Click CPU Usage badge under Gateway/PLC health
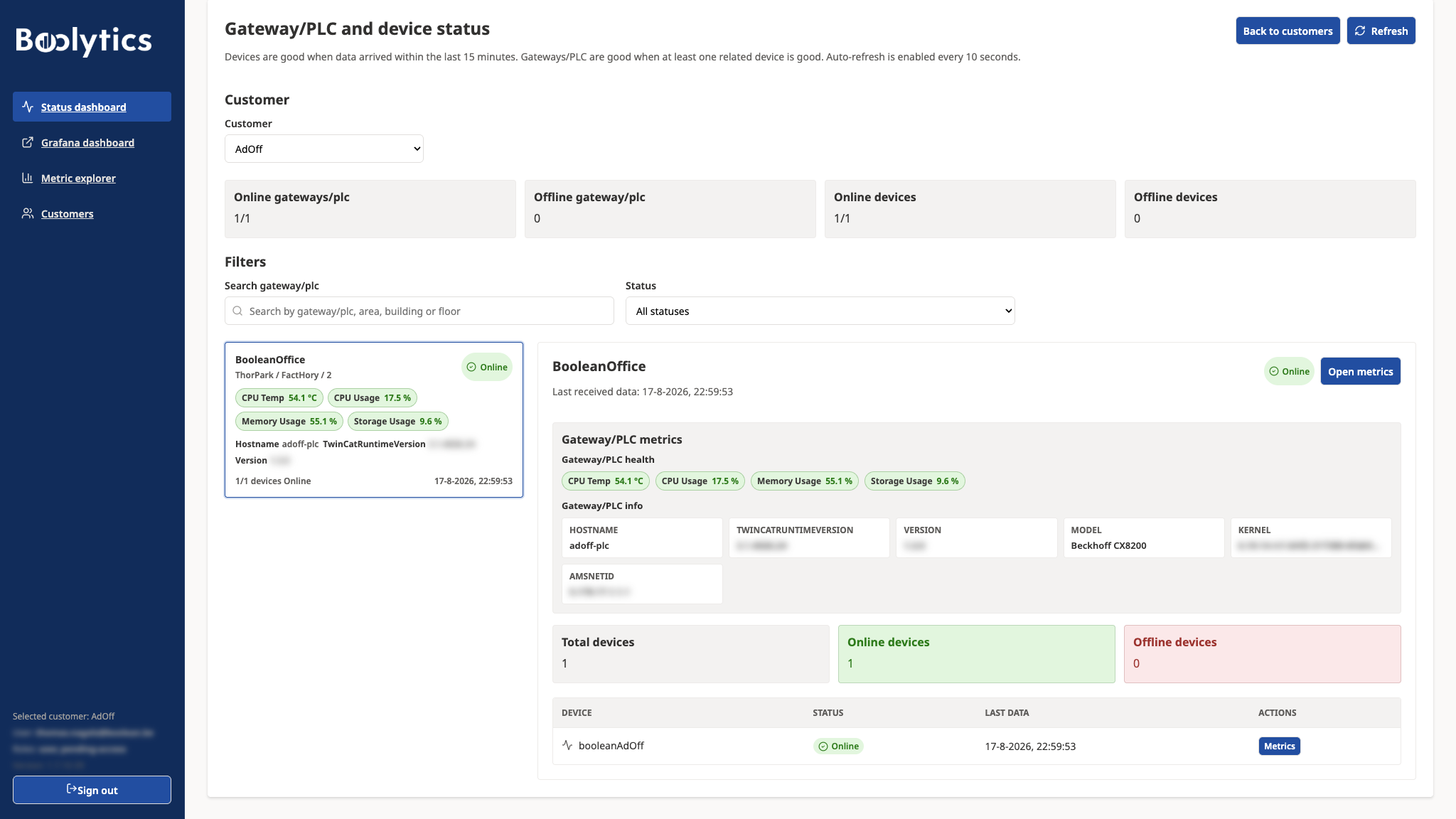The image size is (1456, 819). coord(700,481)
